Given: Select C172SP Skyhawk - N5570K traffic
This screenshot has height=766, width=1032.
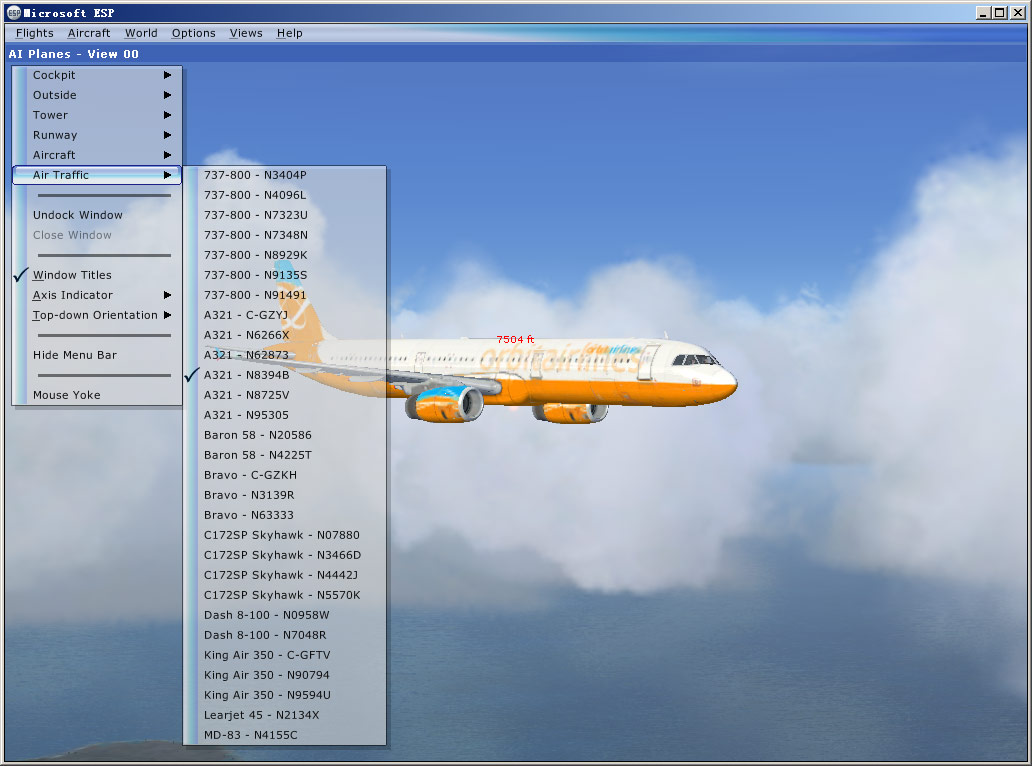Looking at the screenshot, I should coord(284,595).
